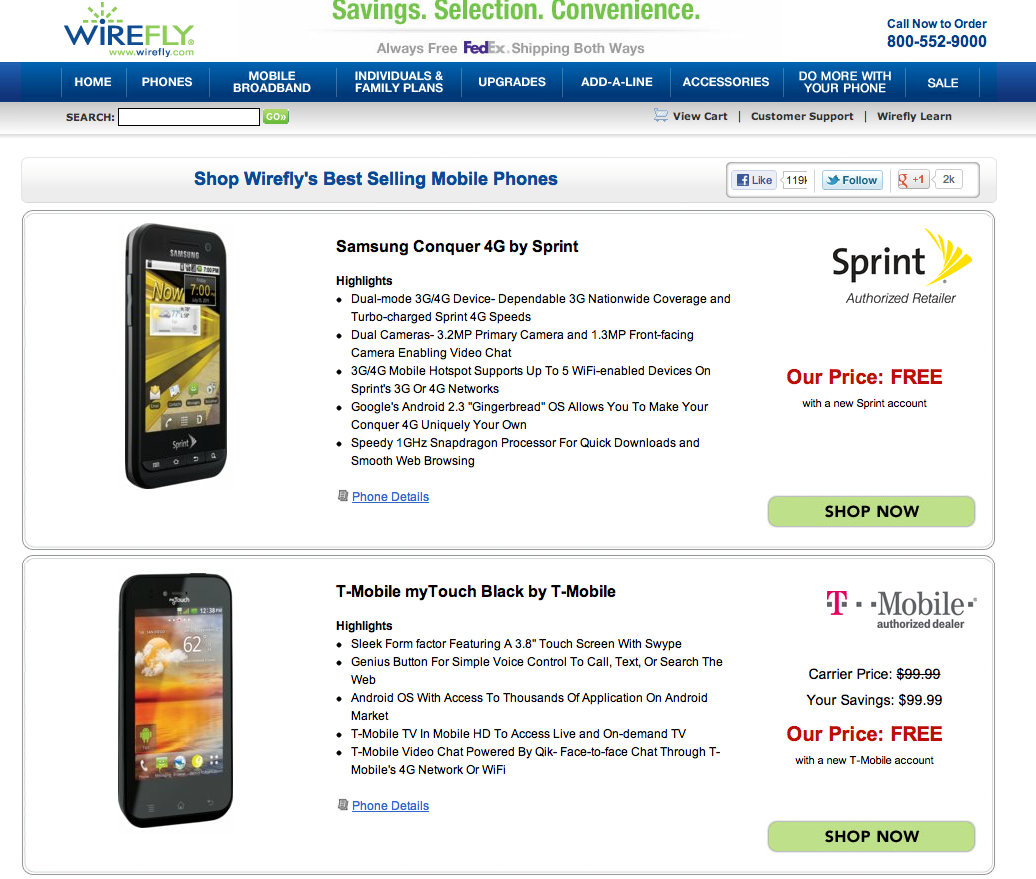Go to the Accessories section
This screenshot has height=879, width=1036.
click(726, 82)
